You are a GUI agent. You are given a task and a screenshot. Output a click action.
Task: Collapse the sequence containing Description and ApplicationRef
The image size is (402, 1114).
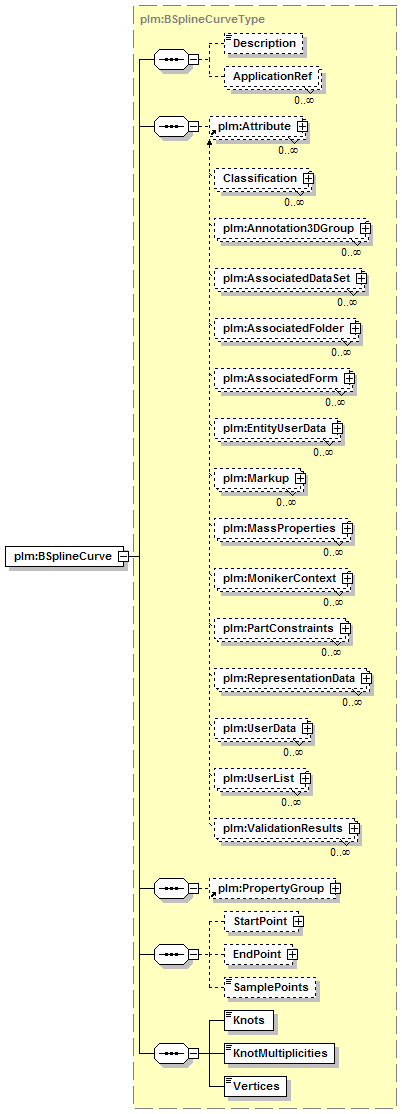(193, 60)
